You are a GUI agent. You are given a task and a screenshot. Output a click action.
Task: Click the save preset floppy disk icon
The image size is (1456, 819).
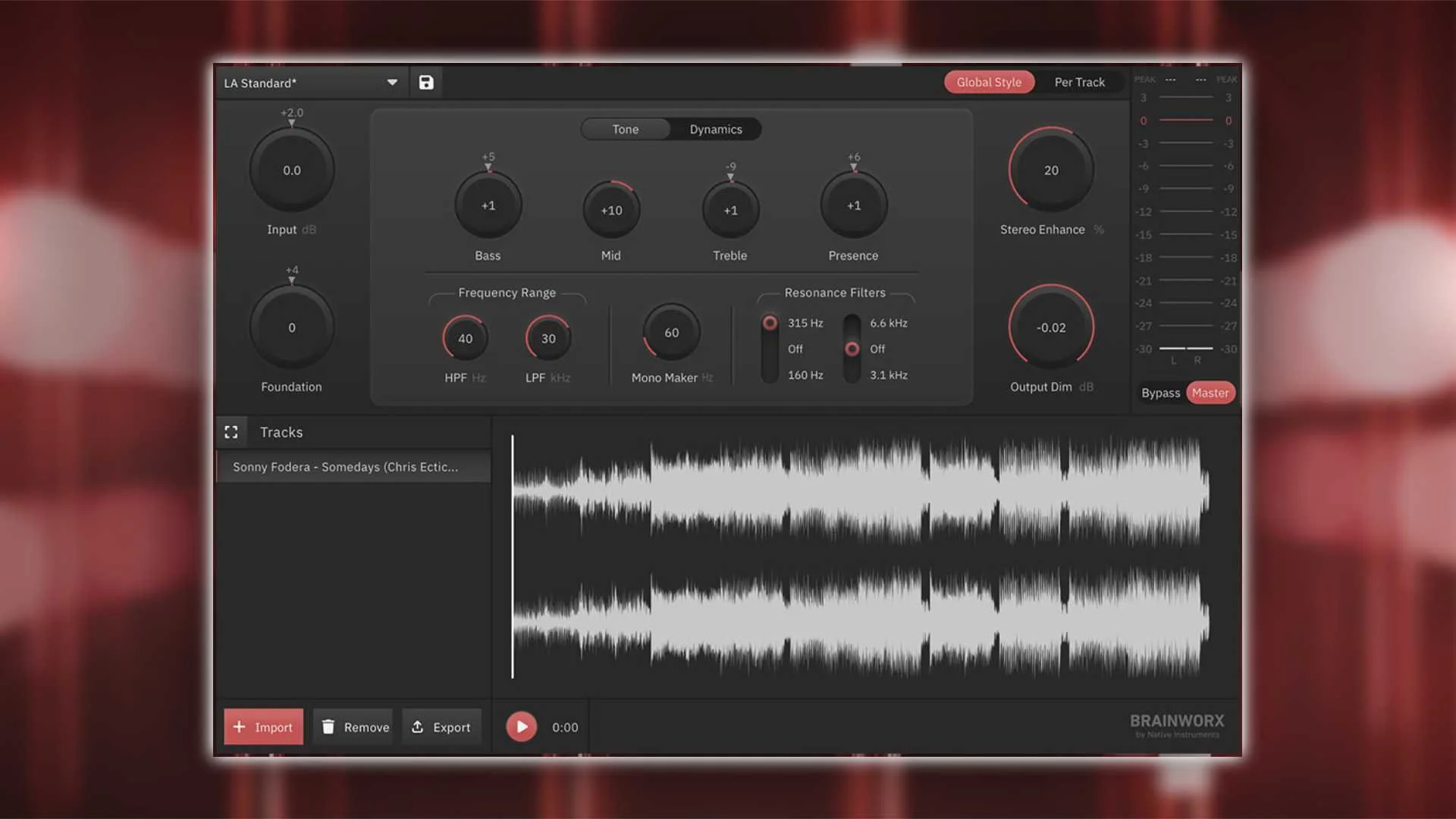coord(426,83)
